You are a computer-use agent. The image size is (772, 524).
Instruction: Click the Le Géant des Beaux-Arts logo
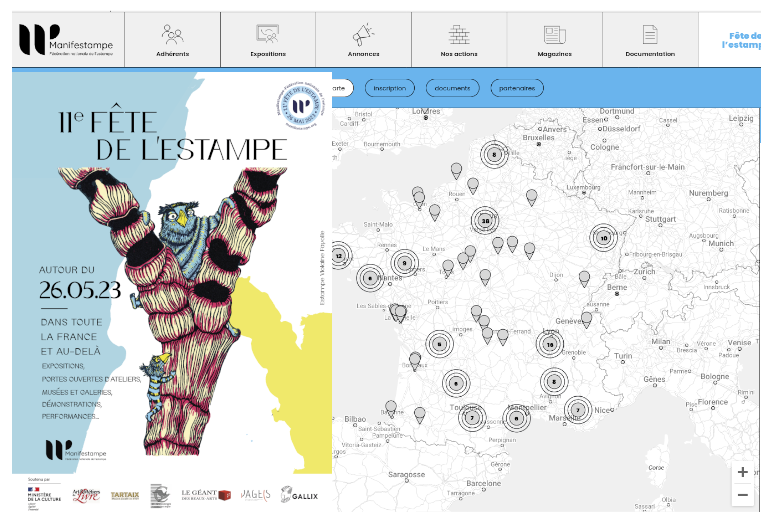point(206,494)
